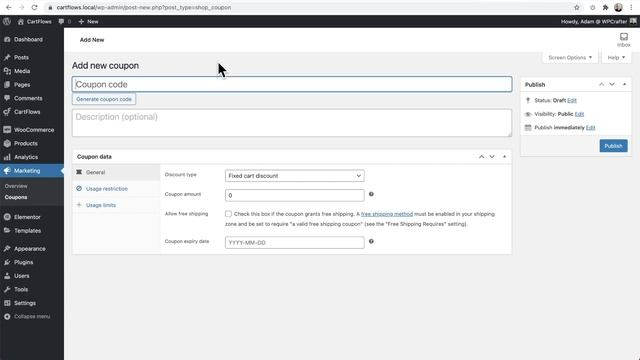Click the Products icon in sidebar
This screenshot has height=360, width=640.
[7, 143]
